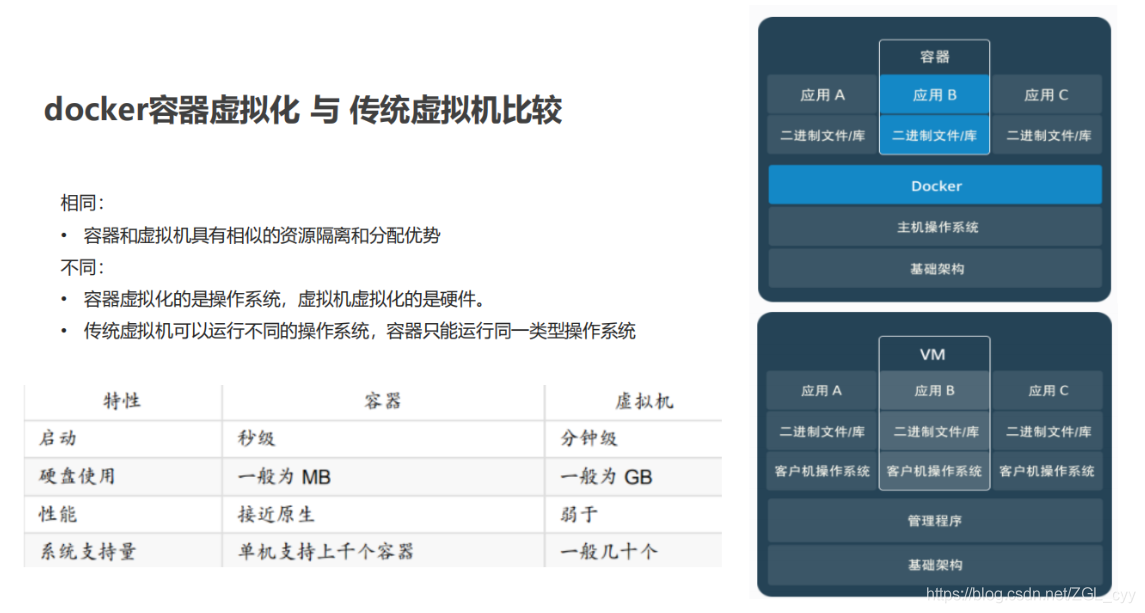Select the '系统支持量' row label
Image resolution: width=1145 pixels, height=613 pixels.
pyautogui.click(x=88, y=552)
